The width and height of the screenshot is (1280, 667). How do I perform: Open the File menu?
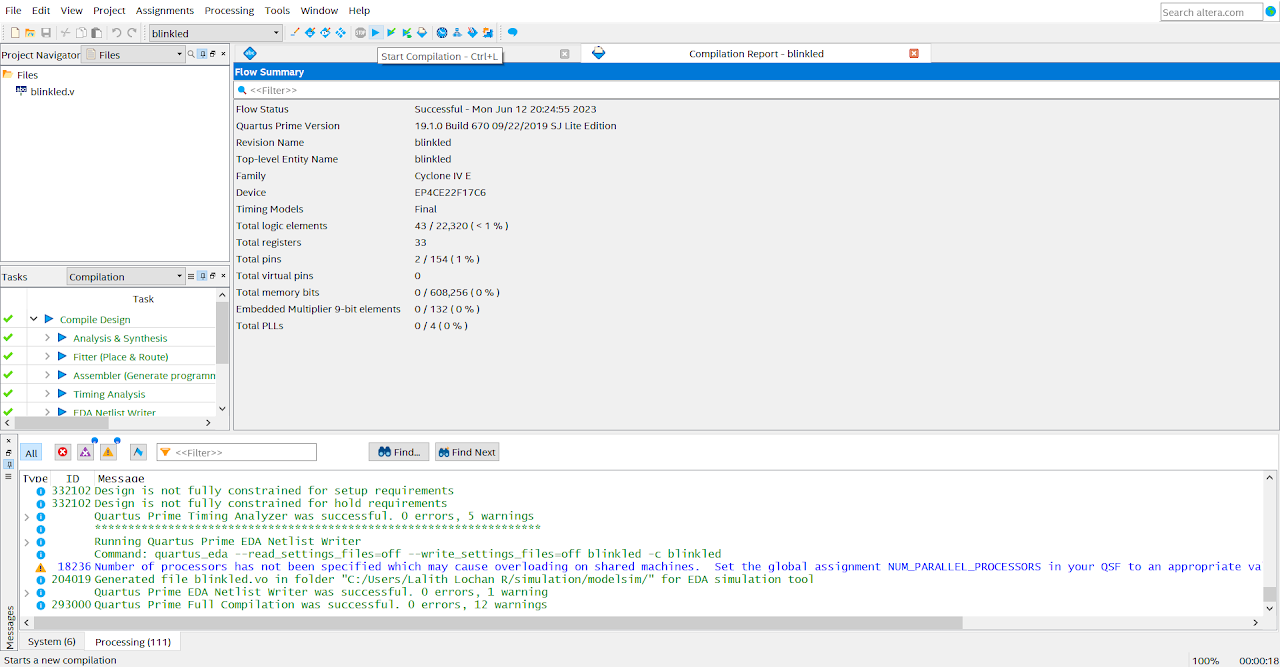(13, 10)
